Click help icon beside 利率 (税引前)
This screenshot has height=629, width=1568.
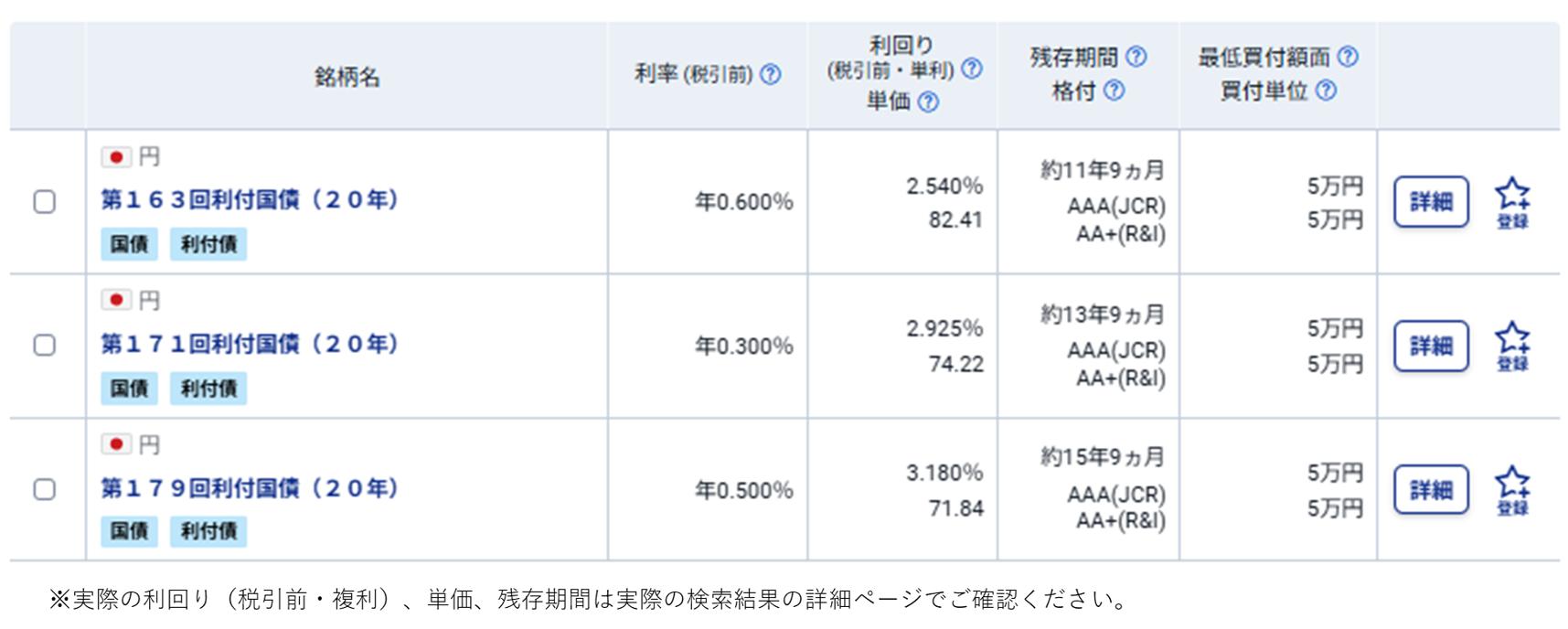pyautogui.click(x=771, y=74)
